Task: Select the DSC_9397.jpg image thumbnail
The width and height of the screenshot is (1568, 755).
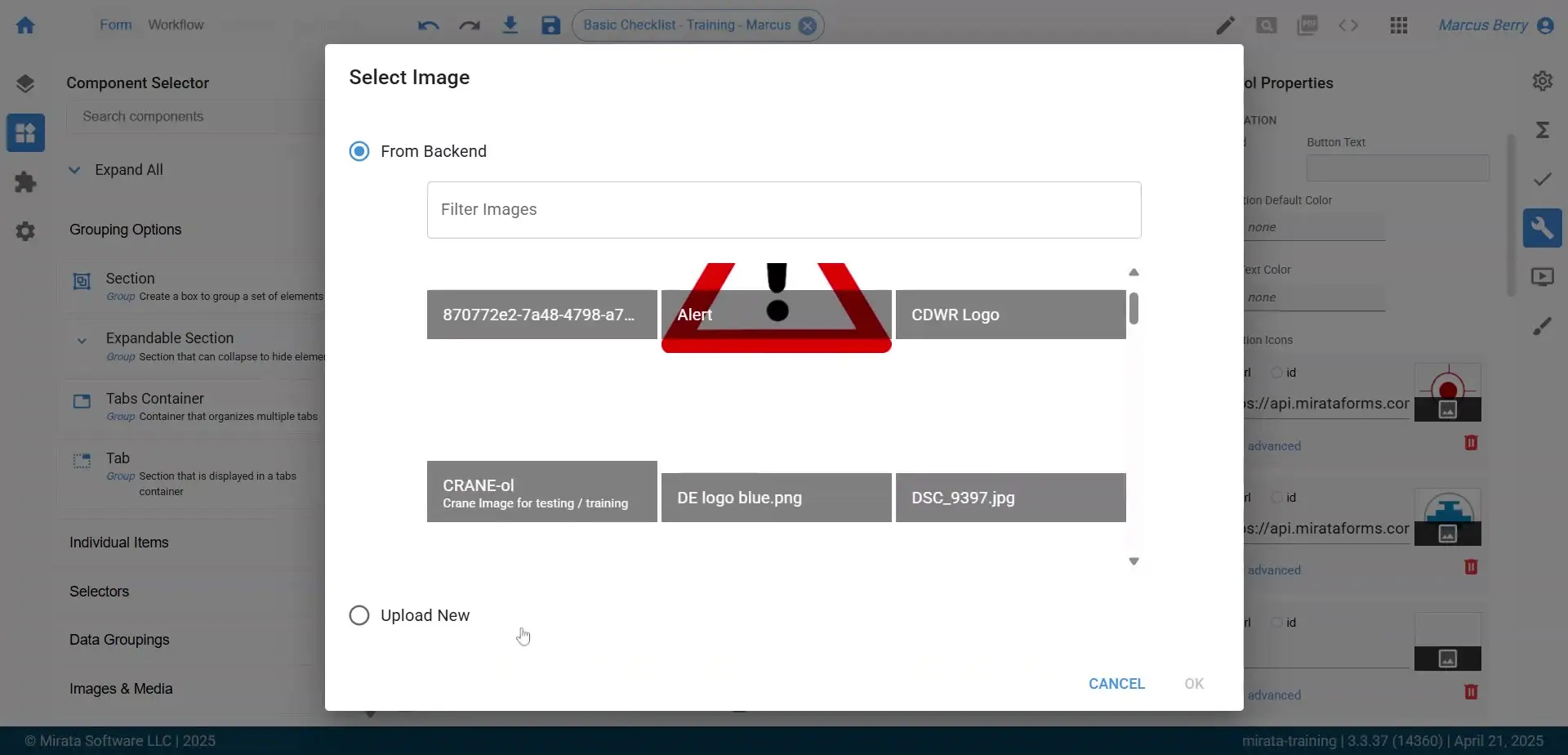Action: pos(1010,497)
